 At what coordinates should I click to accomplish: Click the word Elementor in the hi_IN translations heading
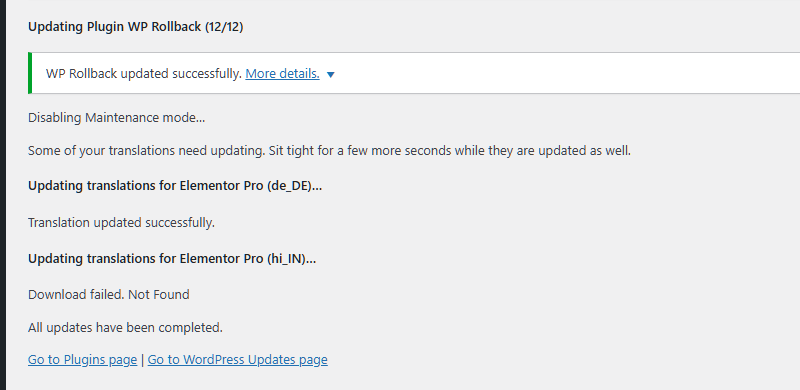pyautogui.click(x=206, y=259)
